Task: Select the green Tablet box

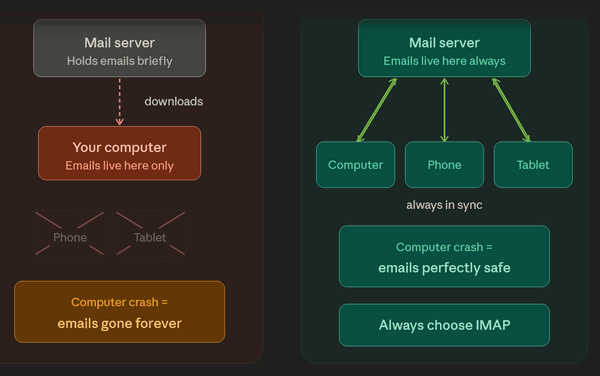Action: point(533,164)
